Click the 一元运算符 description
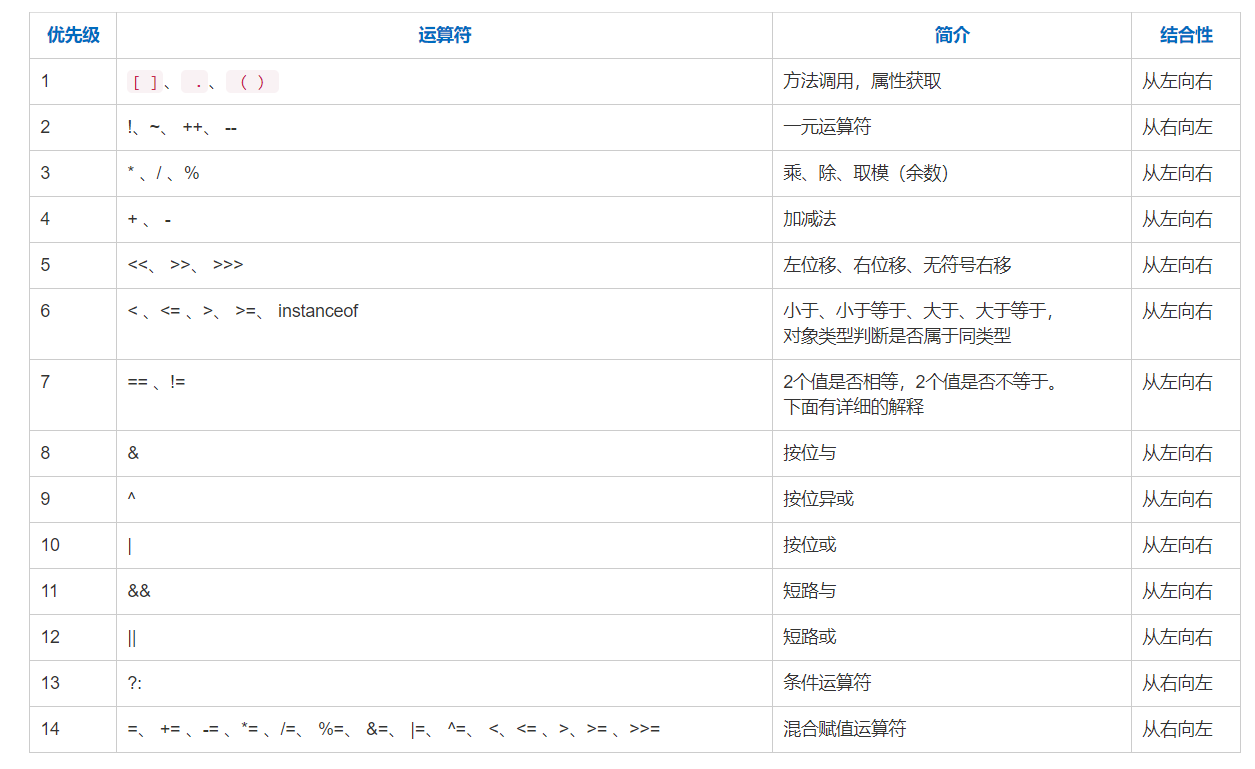The image size is (1255, 769). click(x=827, y=128)
